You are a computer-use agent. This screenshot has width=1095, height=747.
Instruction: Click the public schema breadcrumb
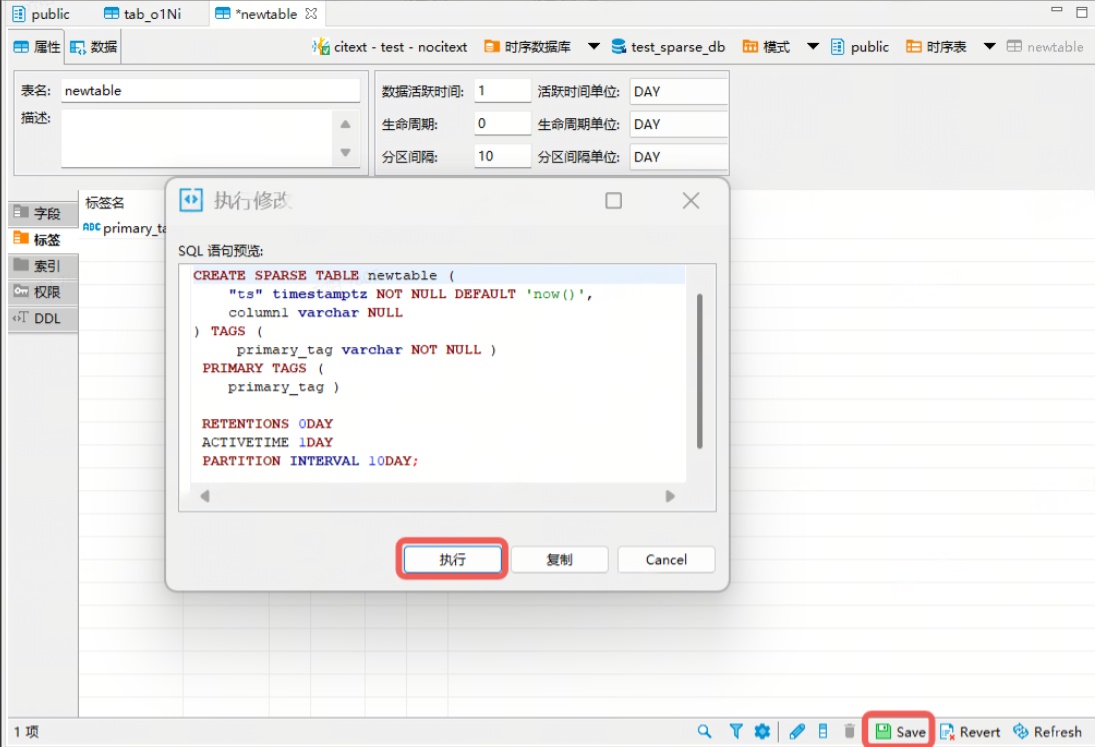860,47
